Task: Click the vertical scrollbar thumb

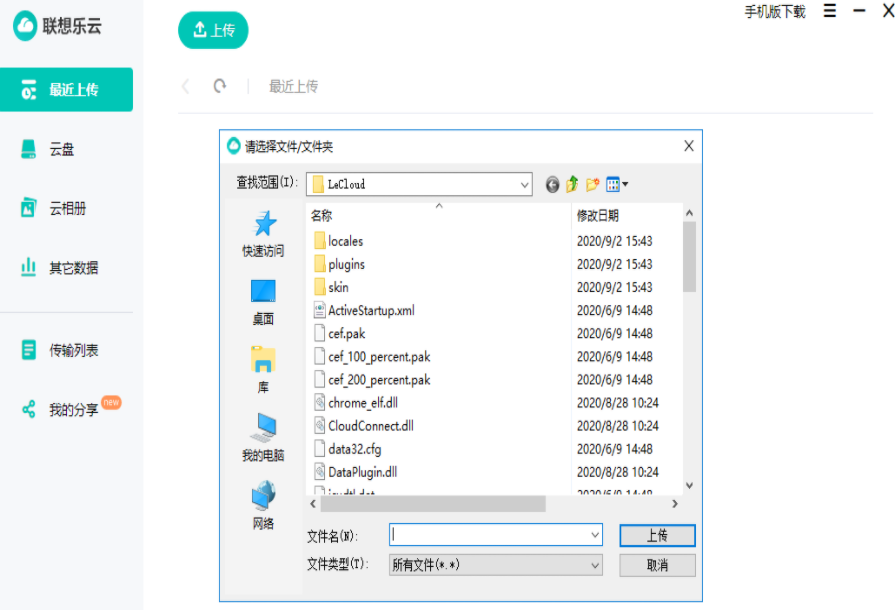Action: 689,257
